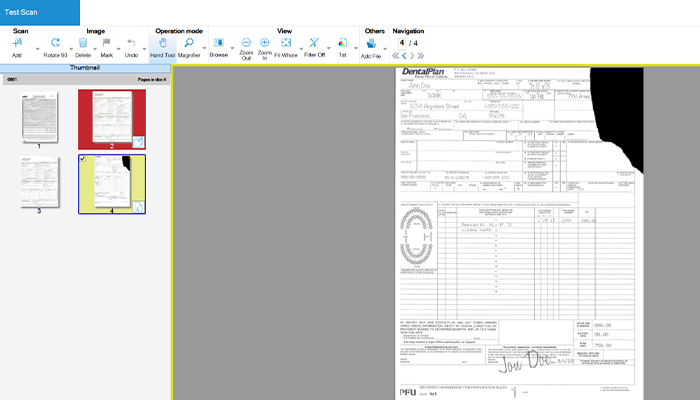This screenshot has width=700, height=400.
Task: Click the Add scan icon
Action: [18, 44]
